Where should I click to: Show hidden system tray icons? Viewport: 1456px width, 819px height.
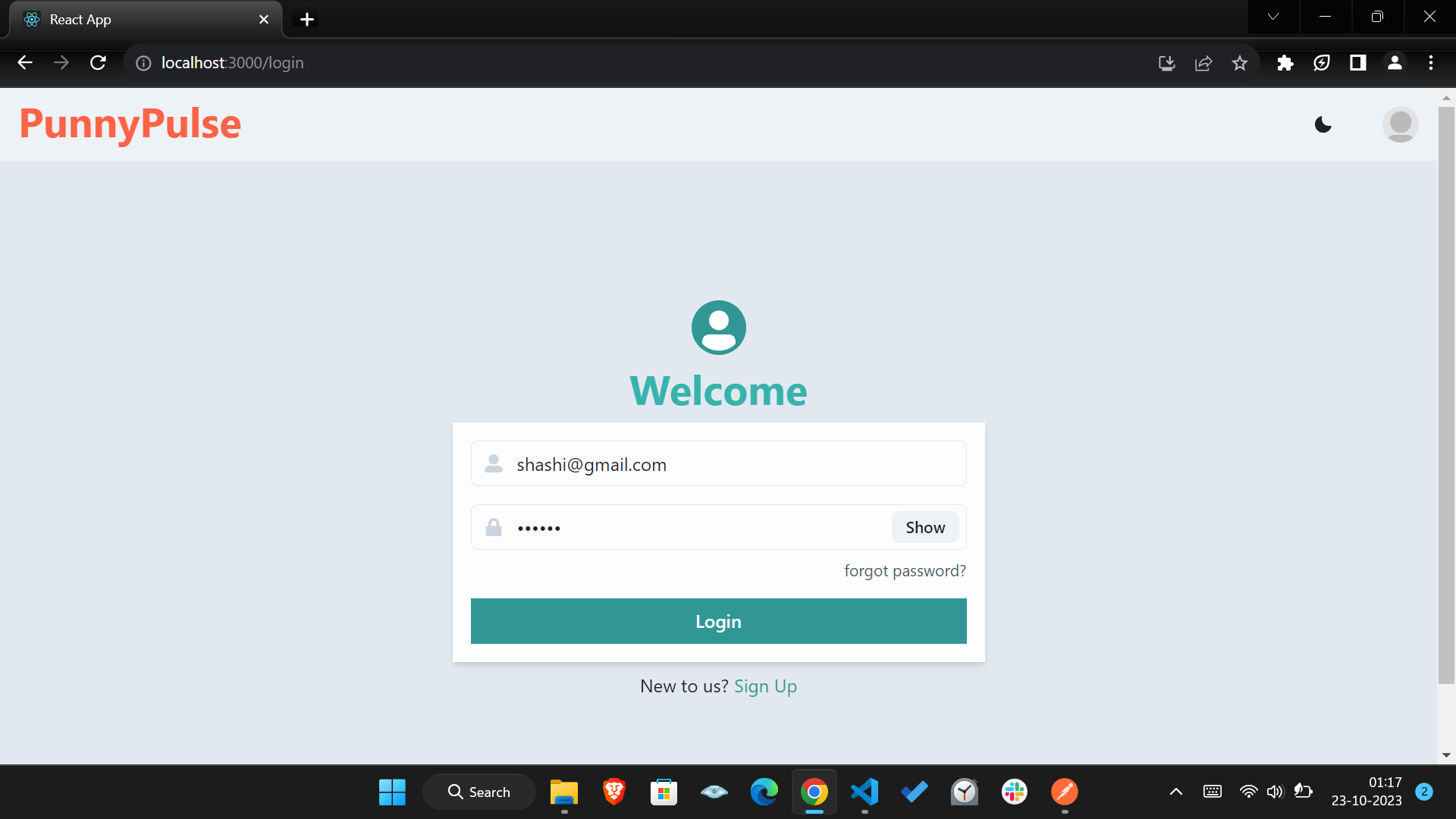[x=1175, y=792]
